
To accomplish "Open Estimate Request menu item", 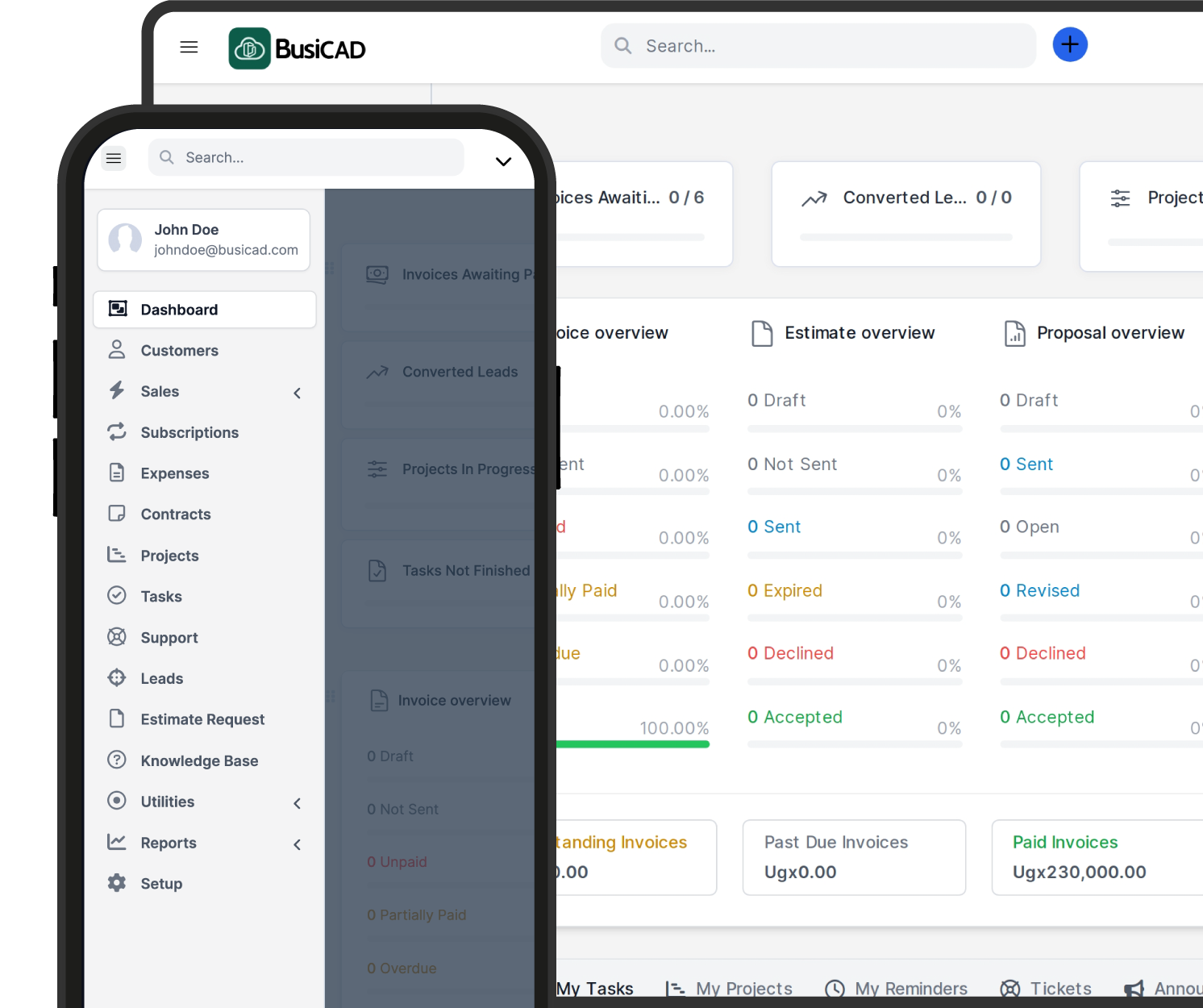I will (205, 719).
